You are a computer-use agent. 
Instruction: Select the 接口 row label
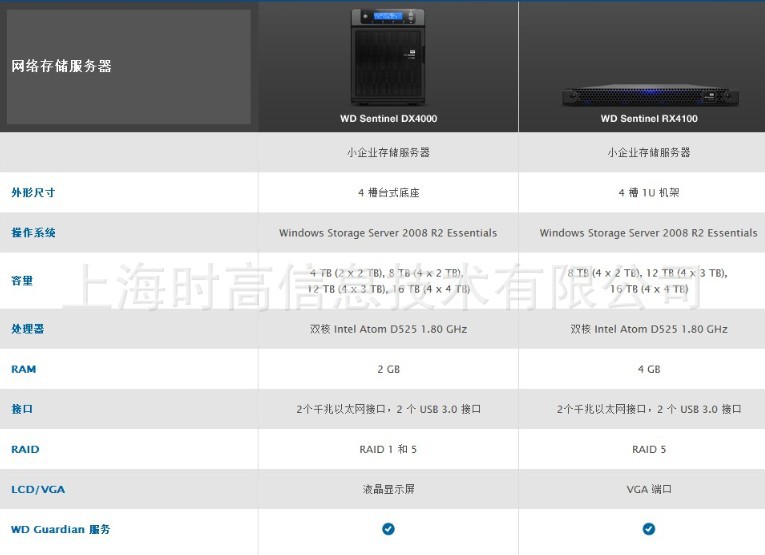[22, 409]
